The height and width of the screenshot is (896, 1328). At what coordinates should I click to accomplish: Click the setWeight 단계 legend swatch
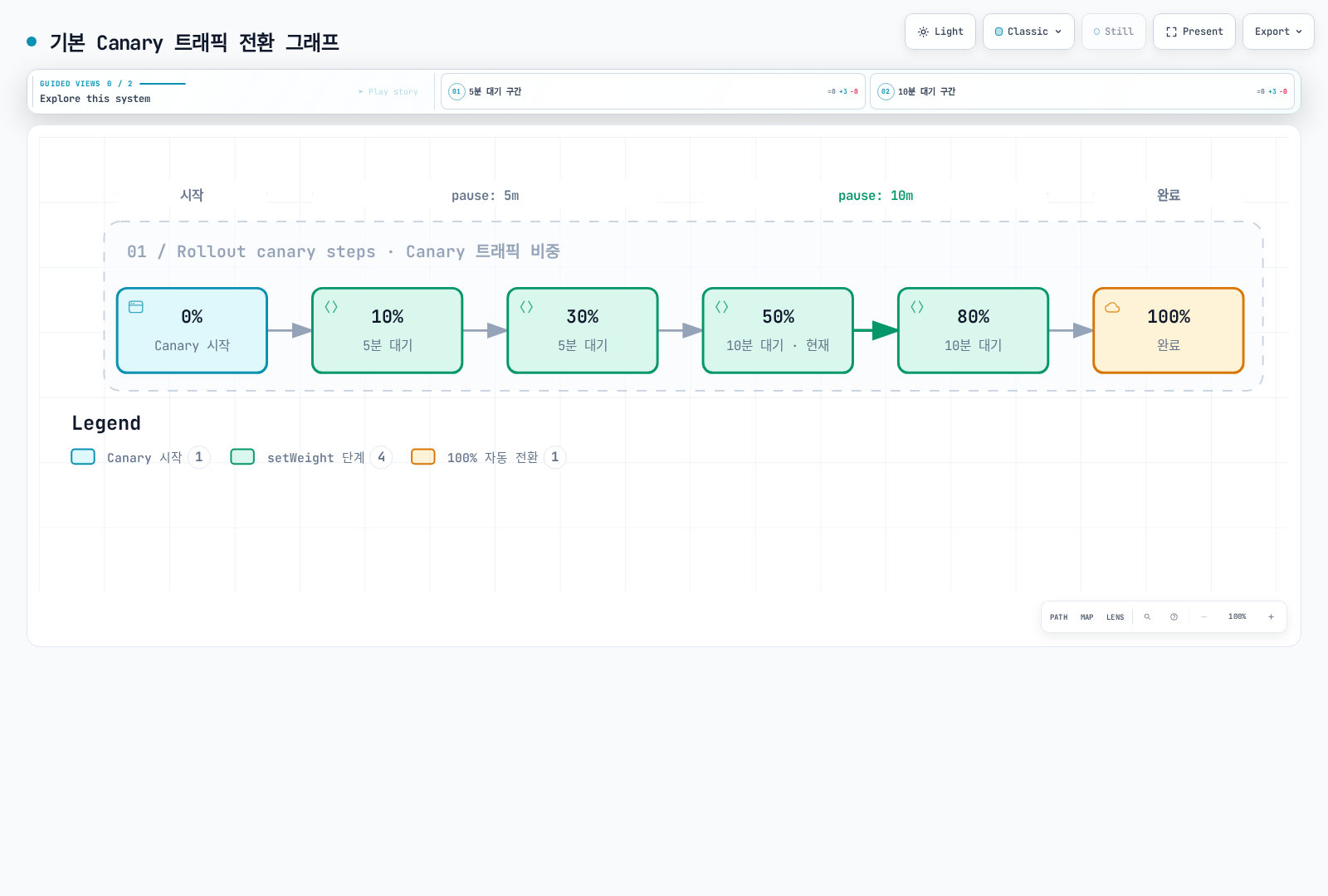[242, 456]
